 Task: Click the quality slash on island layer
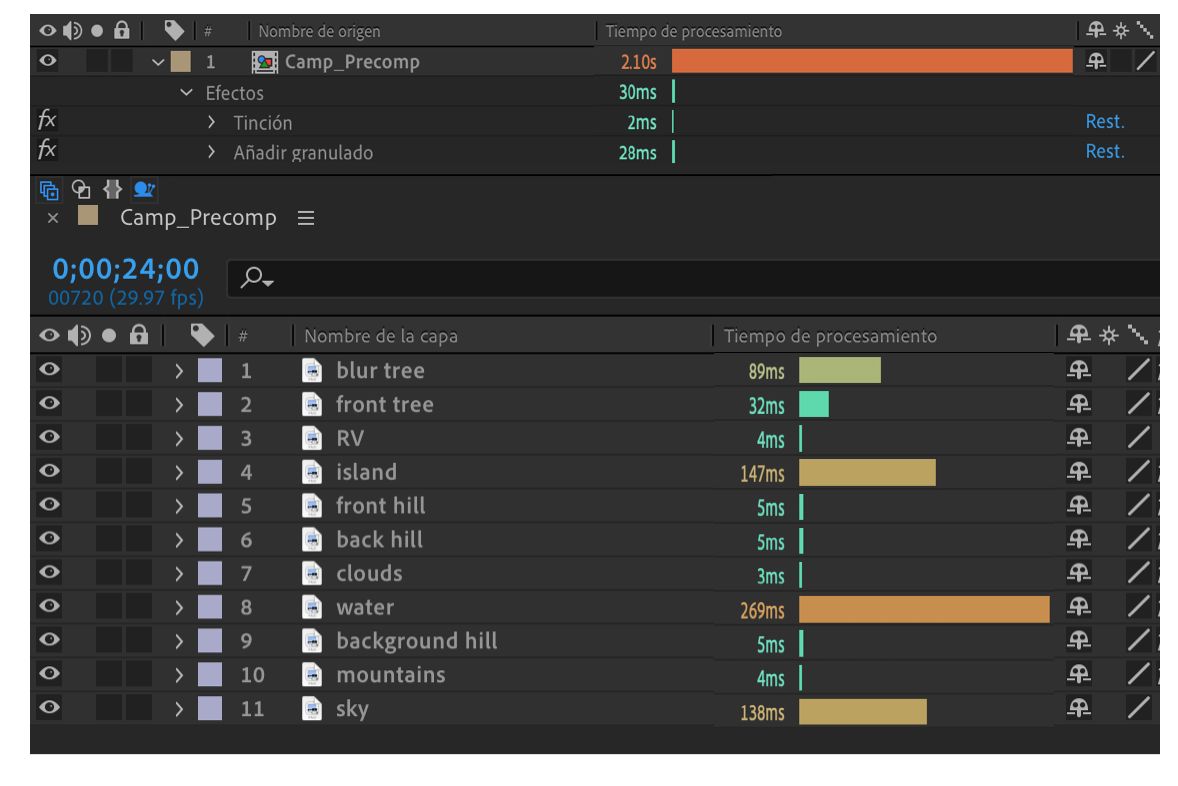pos(1138,472)
